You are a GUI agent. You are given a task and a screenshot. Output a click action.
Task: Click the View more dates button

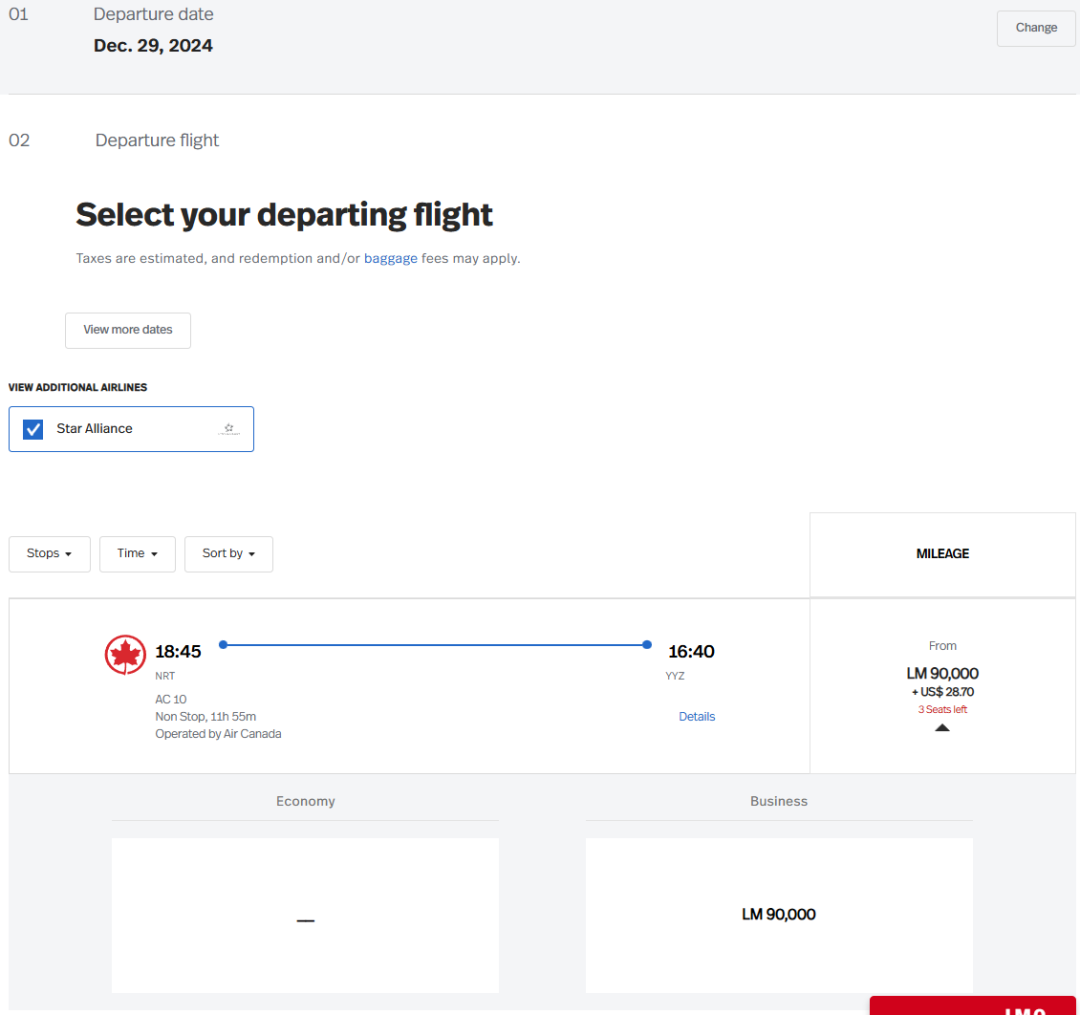[x=128, y=330]
